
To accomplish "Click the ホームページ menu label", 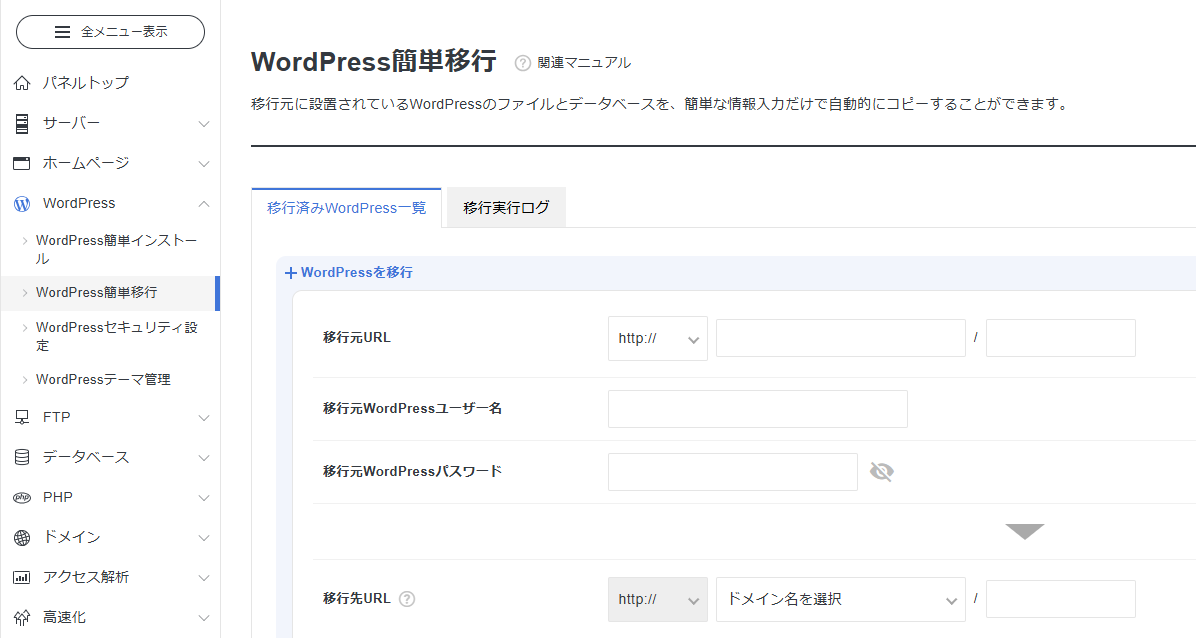I will click(x=85, y=163).
